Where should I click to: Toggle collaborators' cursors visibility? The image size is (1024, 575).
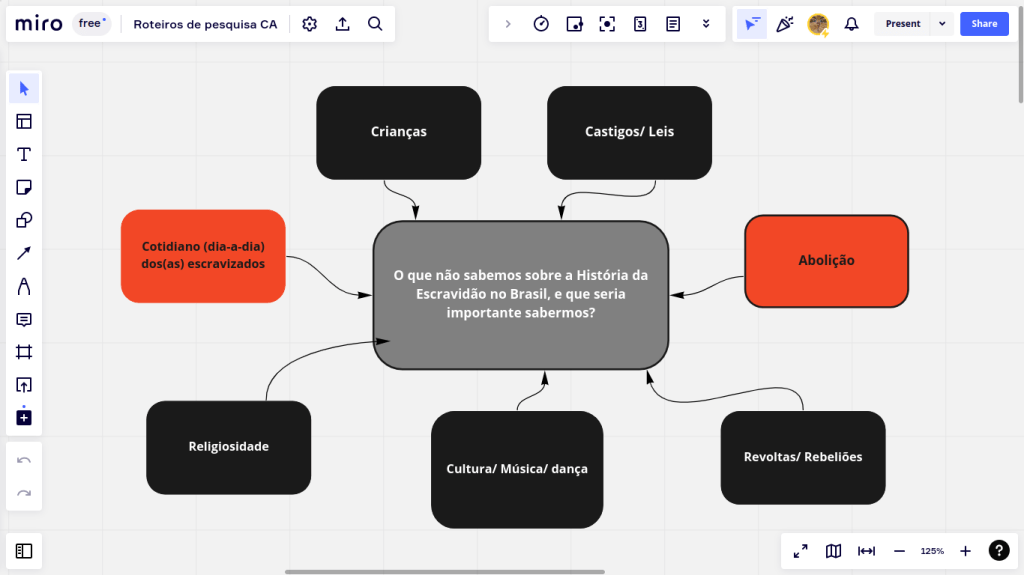752,24
